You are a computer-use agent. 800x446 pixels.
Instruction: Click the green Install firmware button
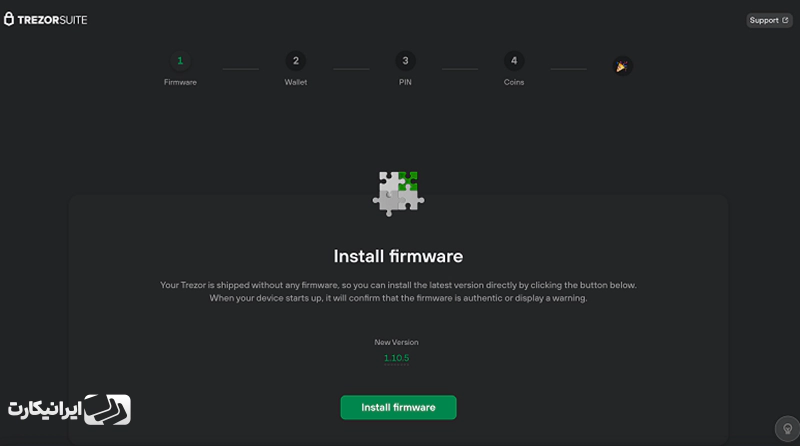click(x=398, y=407)
